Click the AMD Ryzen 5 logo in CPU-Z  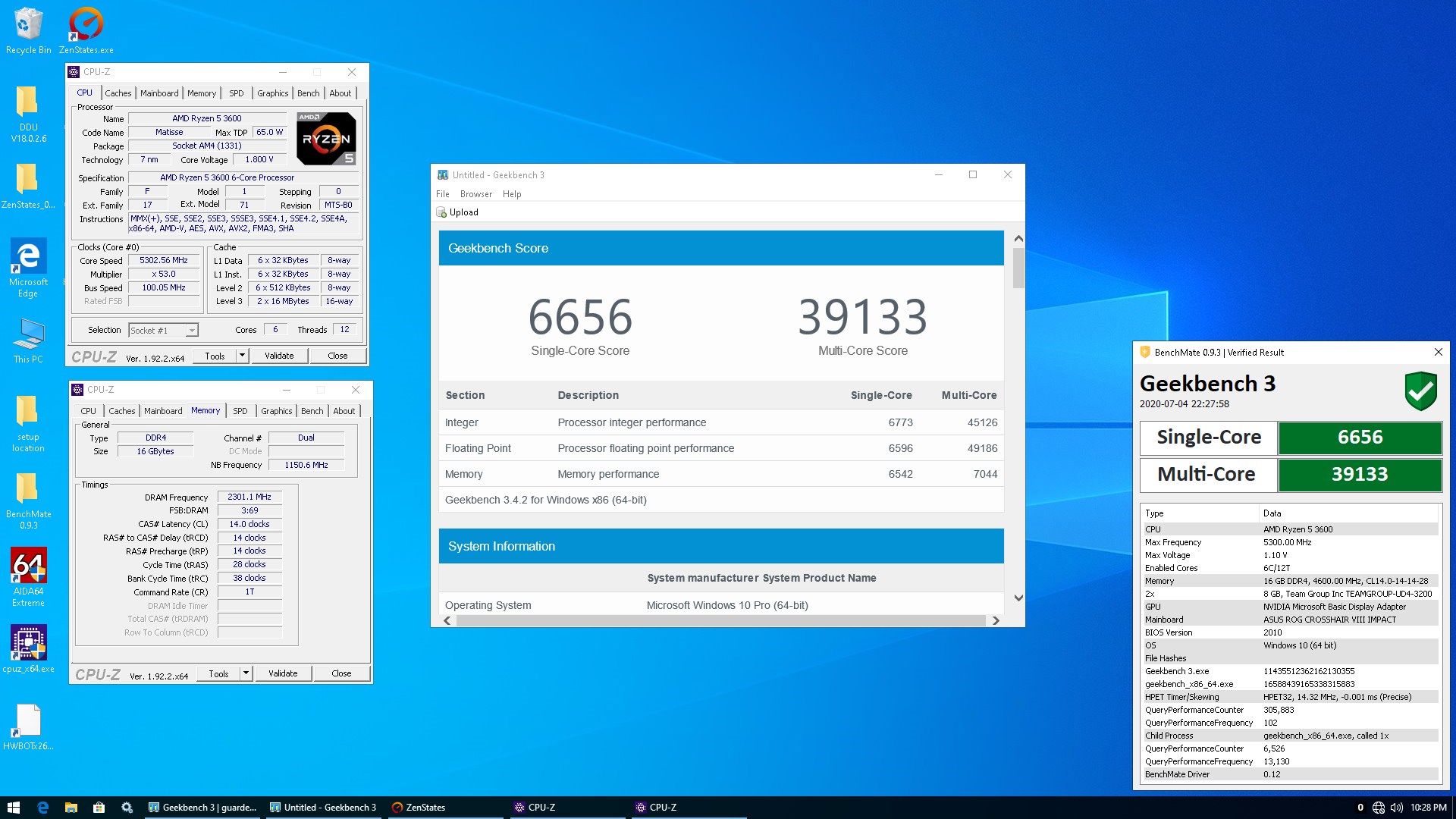coord(326,139)
